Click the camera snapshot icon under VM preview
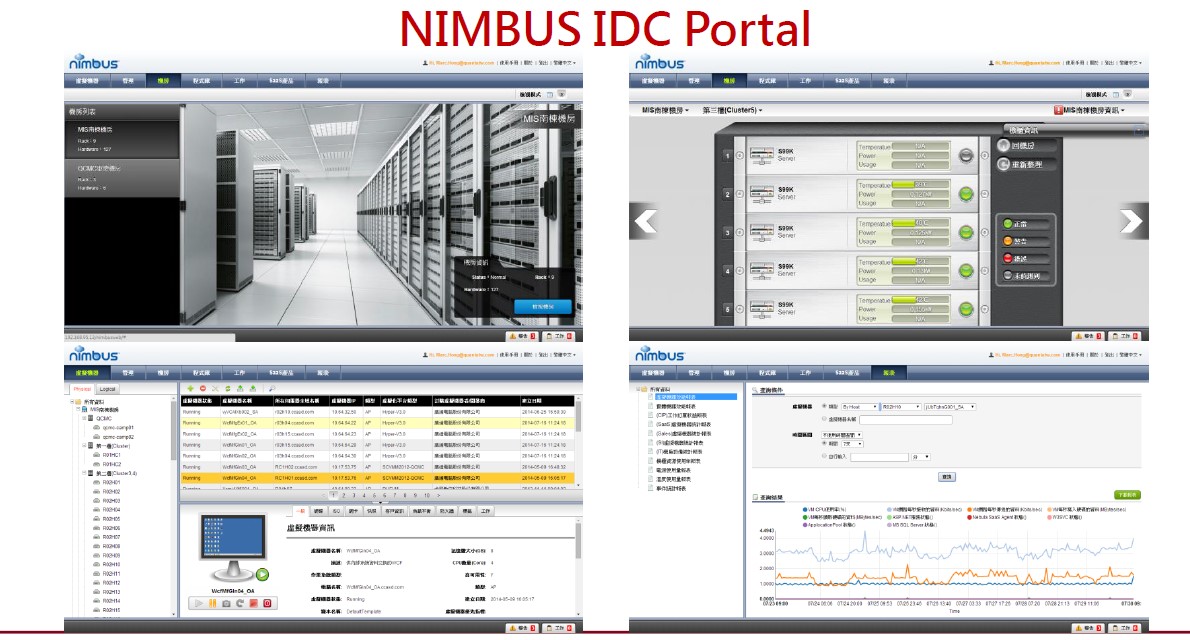Viewport: 1190px width, 640px height. tap(226, 604)
